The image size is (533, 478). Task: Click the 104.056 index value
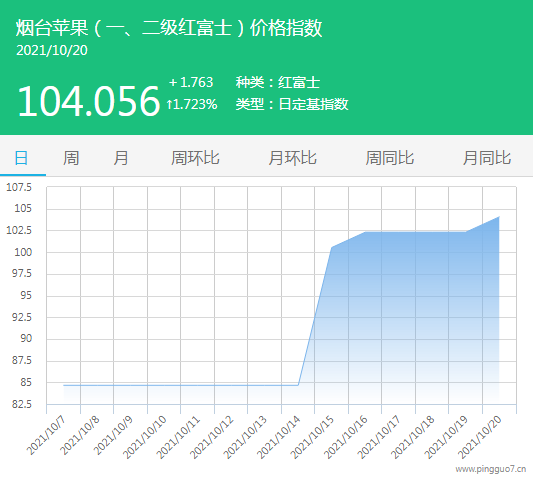89,101
